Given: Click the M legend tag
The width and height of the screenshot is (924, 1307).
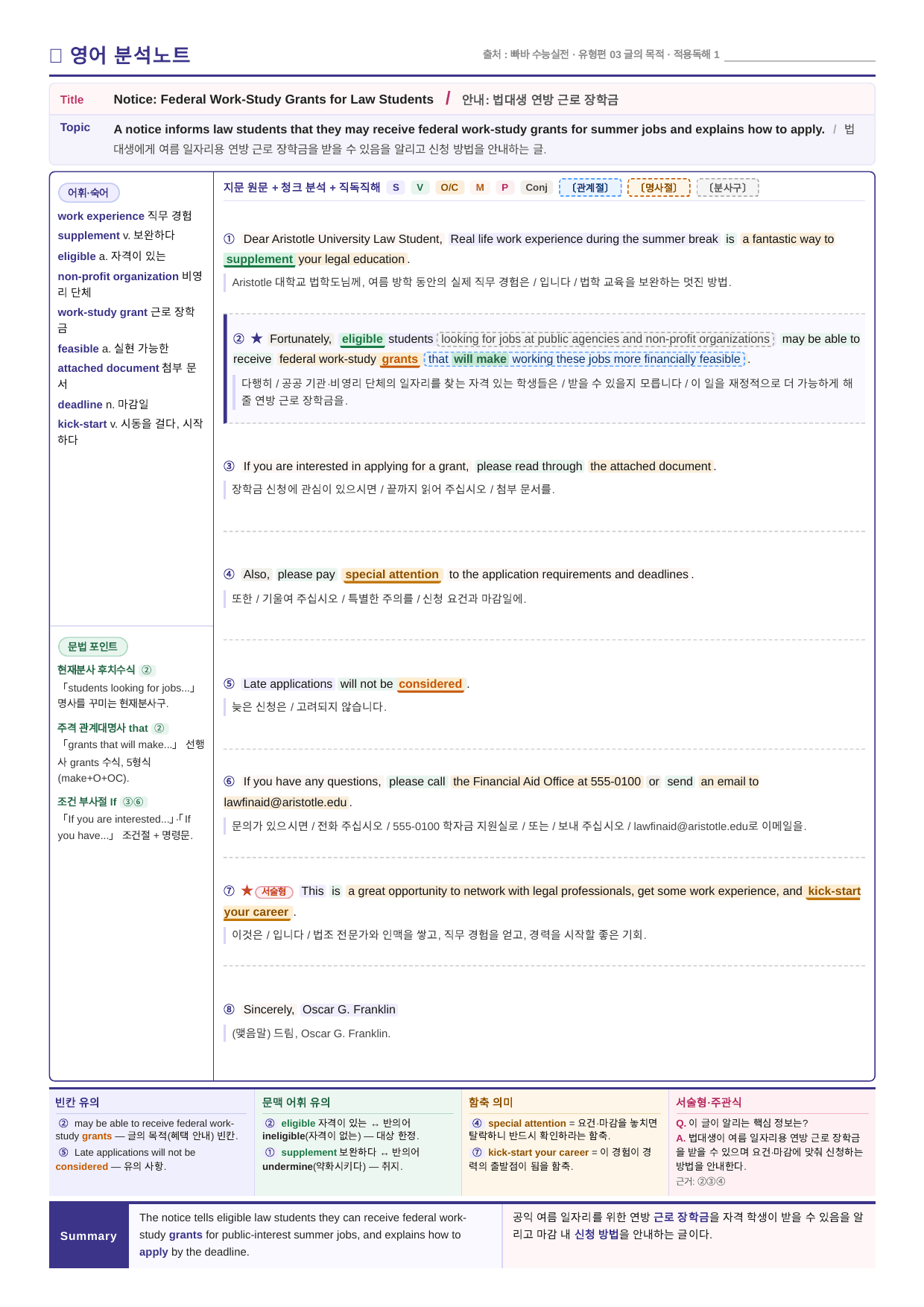Looking at the screenshot, I should pyautogui.click(x=480, y=188).
